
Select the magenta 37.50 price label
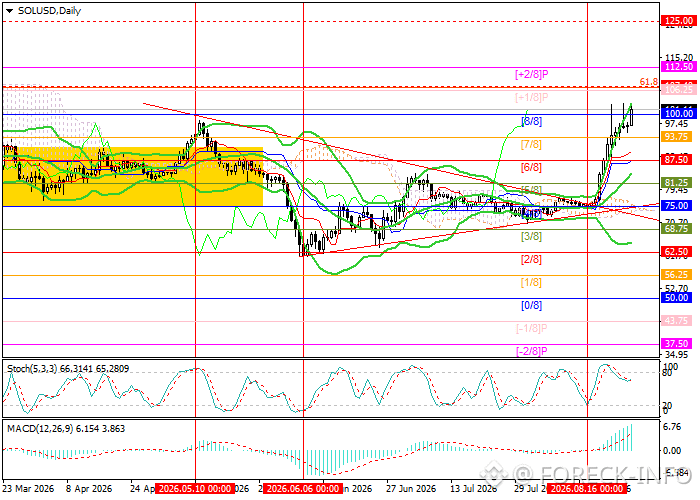[x=677, y=344]
